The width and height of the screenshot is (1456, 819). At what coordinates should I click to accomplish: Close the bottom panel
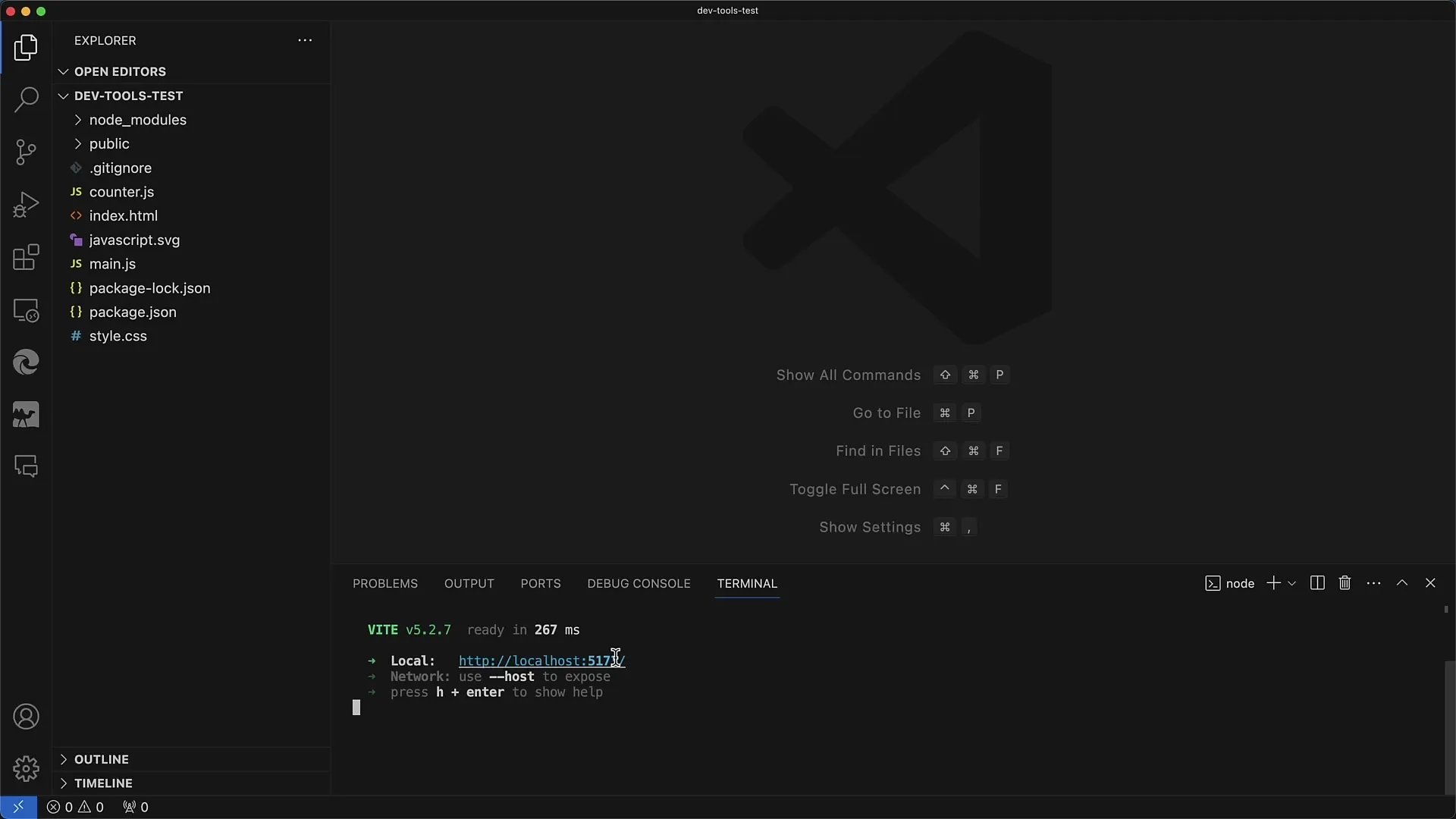coord(1430,583)
